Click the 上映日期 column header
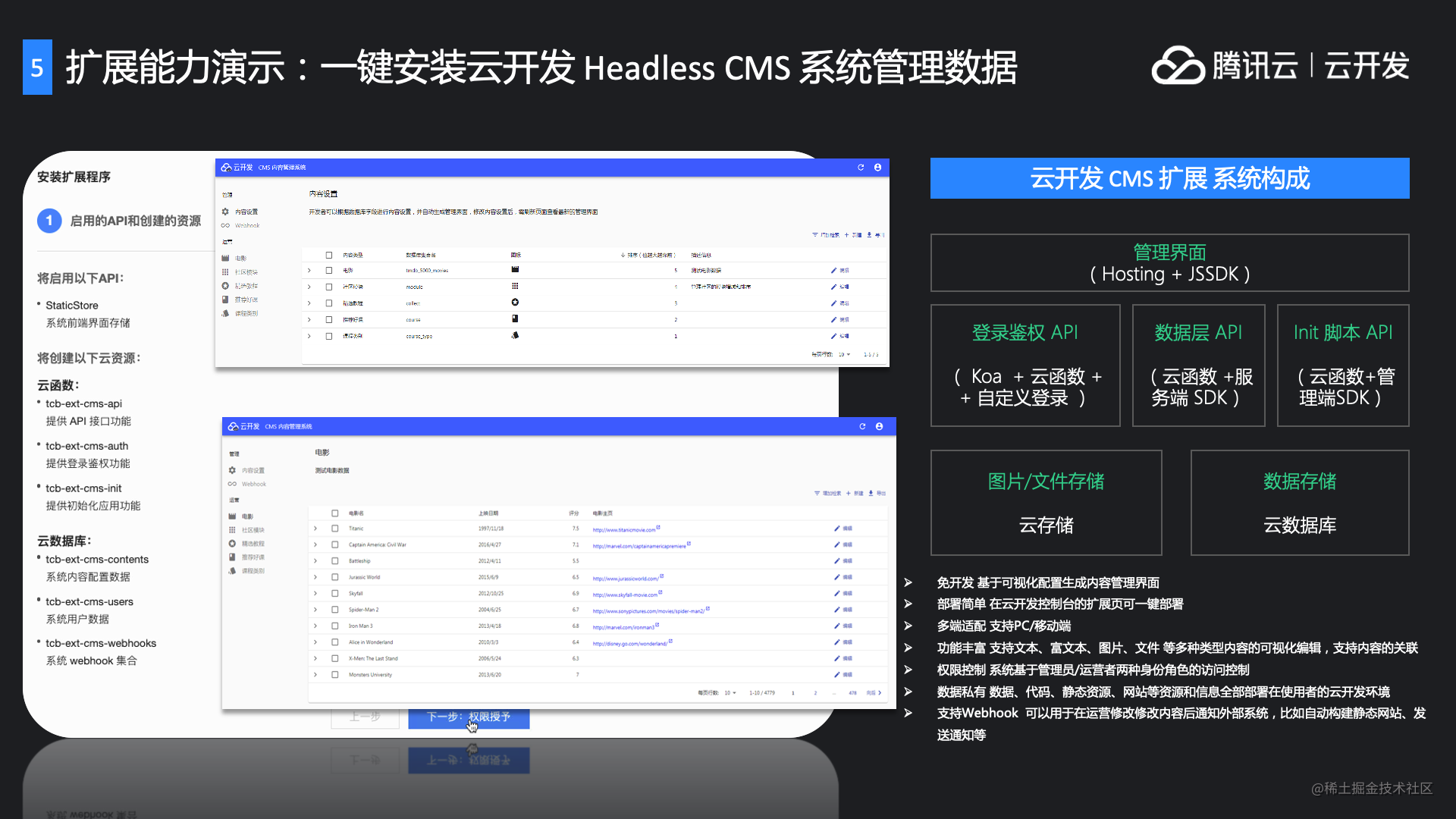Screen dimensions: 1456x819 [488, 513]
